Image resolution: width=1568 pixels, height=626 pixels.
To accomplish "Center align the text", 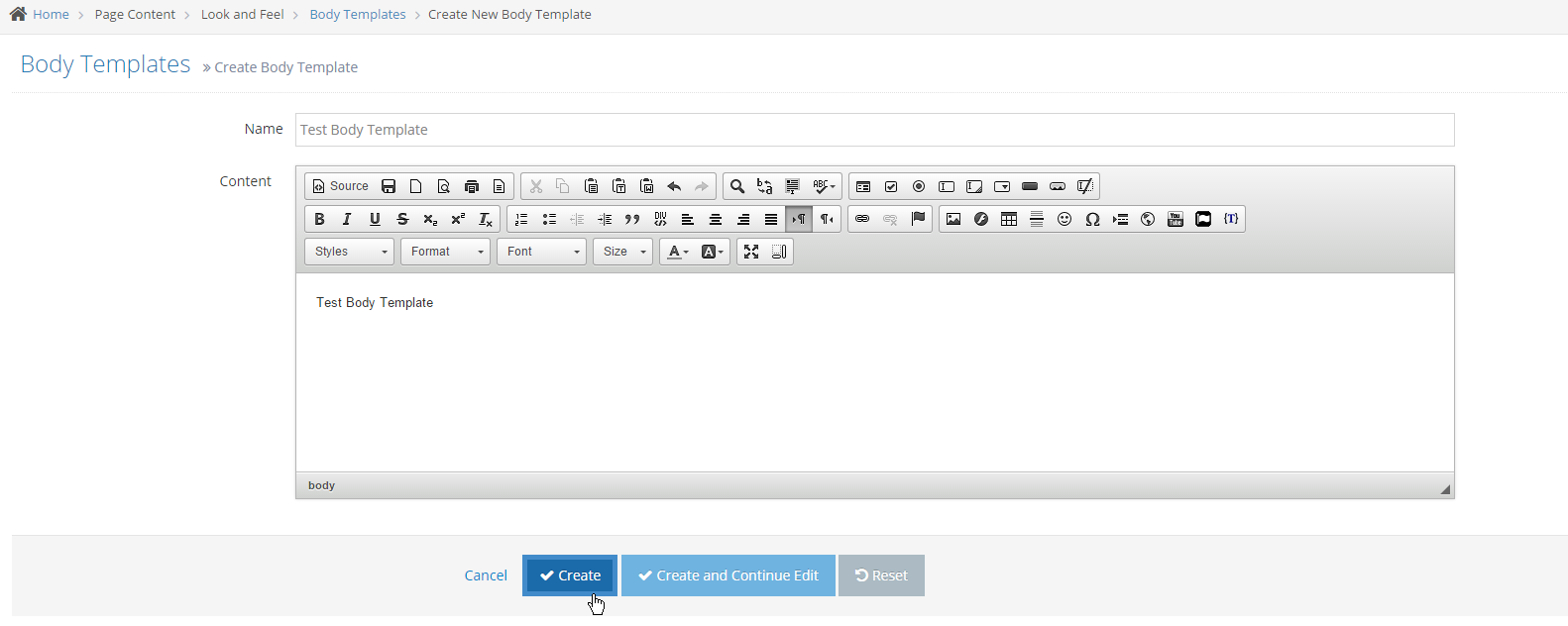I will pyautogui.click(x=716, y=219).
